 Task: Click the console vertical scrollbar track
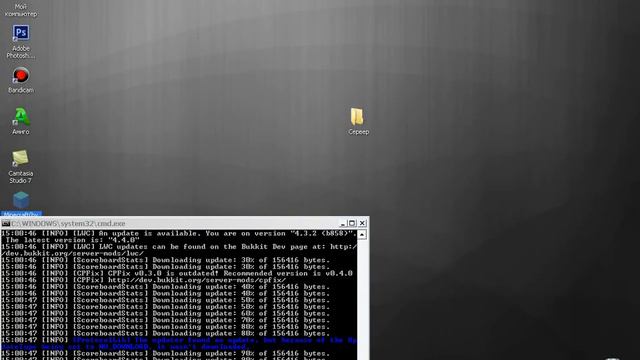pos(362,300)
